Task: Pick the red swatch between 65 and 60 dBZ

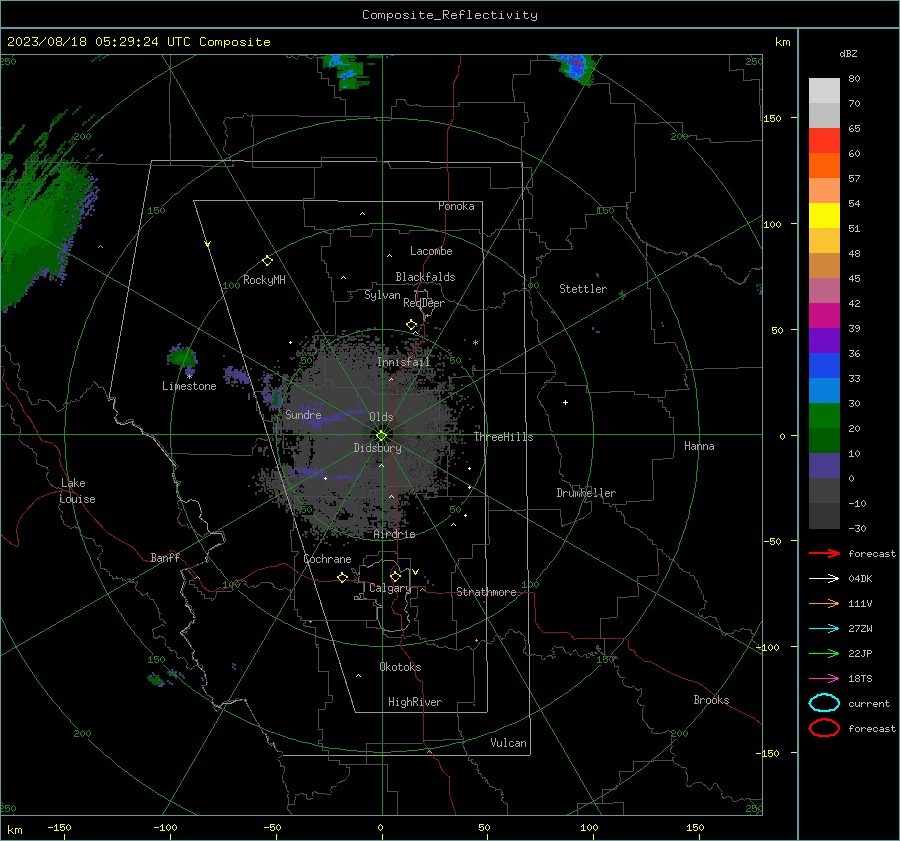Action: click(824, 141)
